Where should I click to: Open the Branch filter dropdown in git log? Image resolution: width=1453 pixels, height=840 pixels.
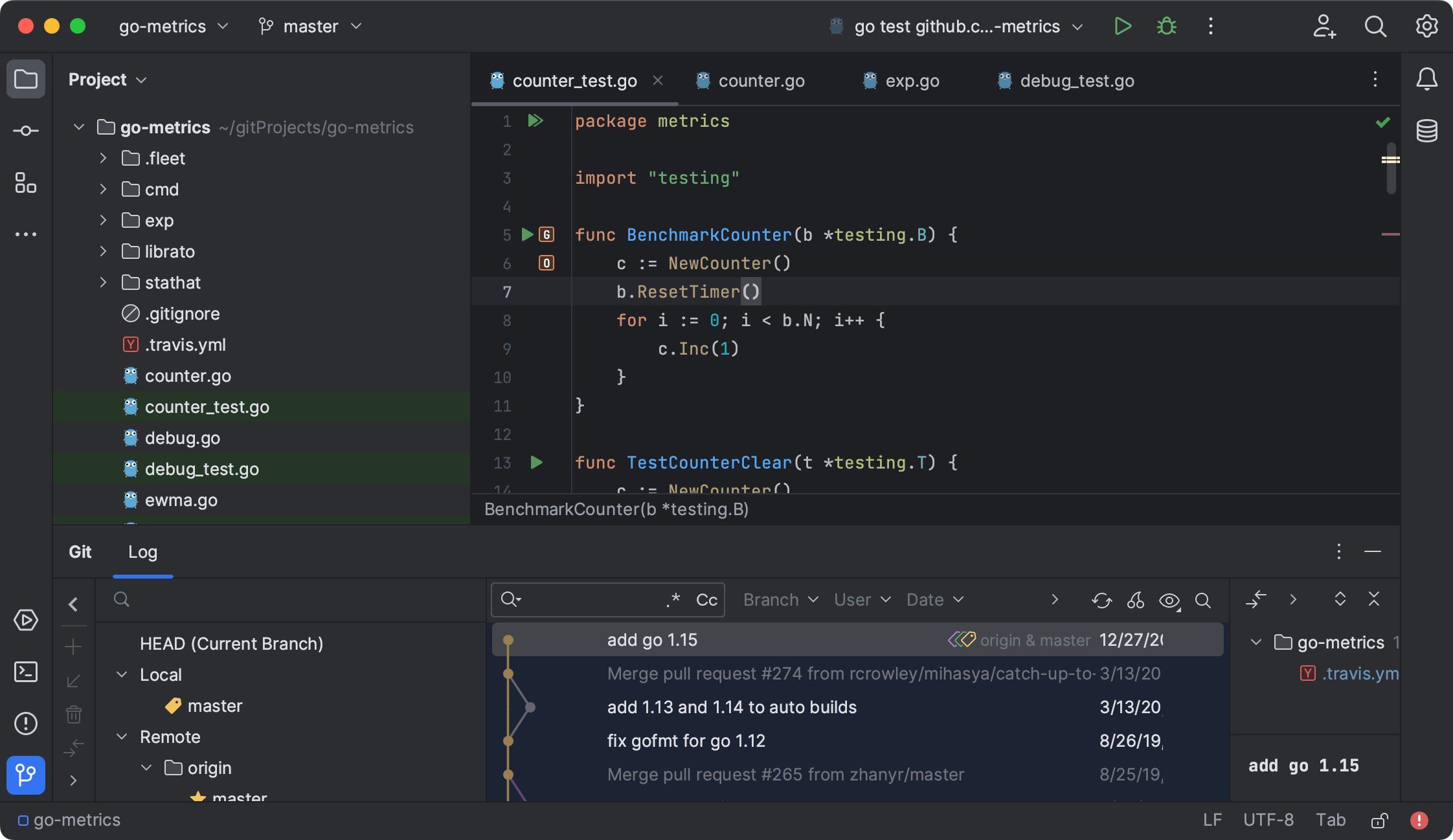click(779, 600)
